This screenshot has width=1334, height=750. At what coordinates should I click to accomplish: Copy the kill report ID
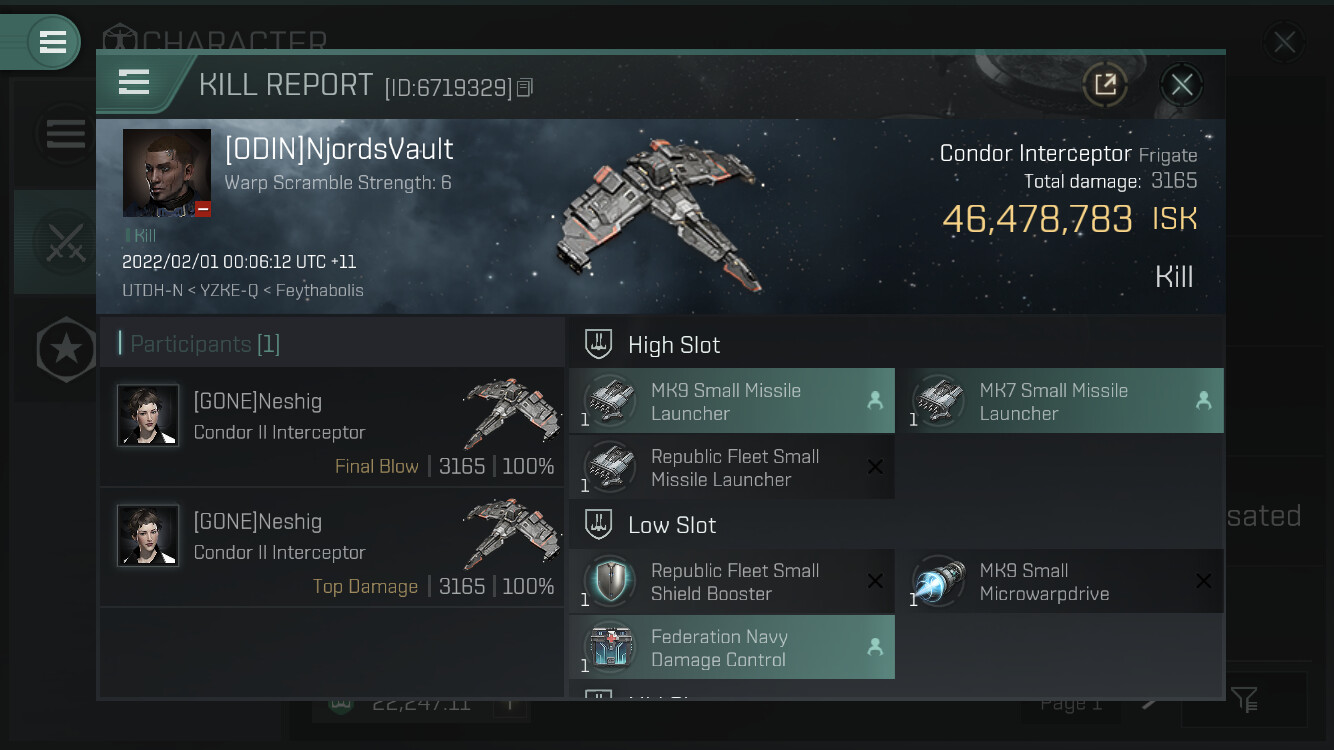525,88
